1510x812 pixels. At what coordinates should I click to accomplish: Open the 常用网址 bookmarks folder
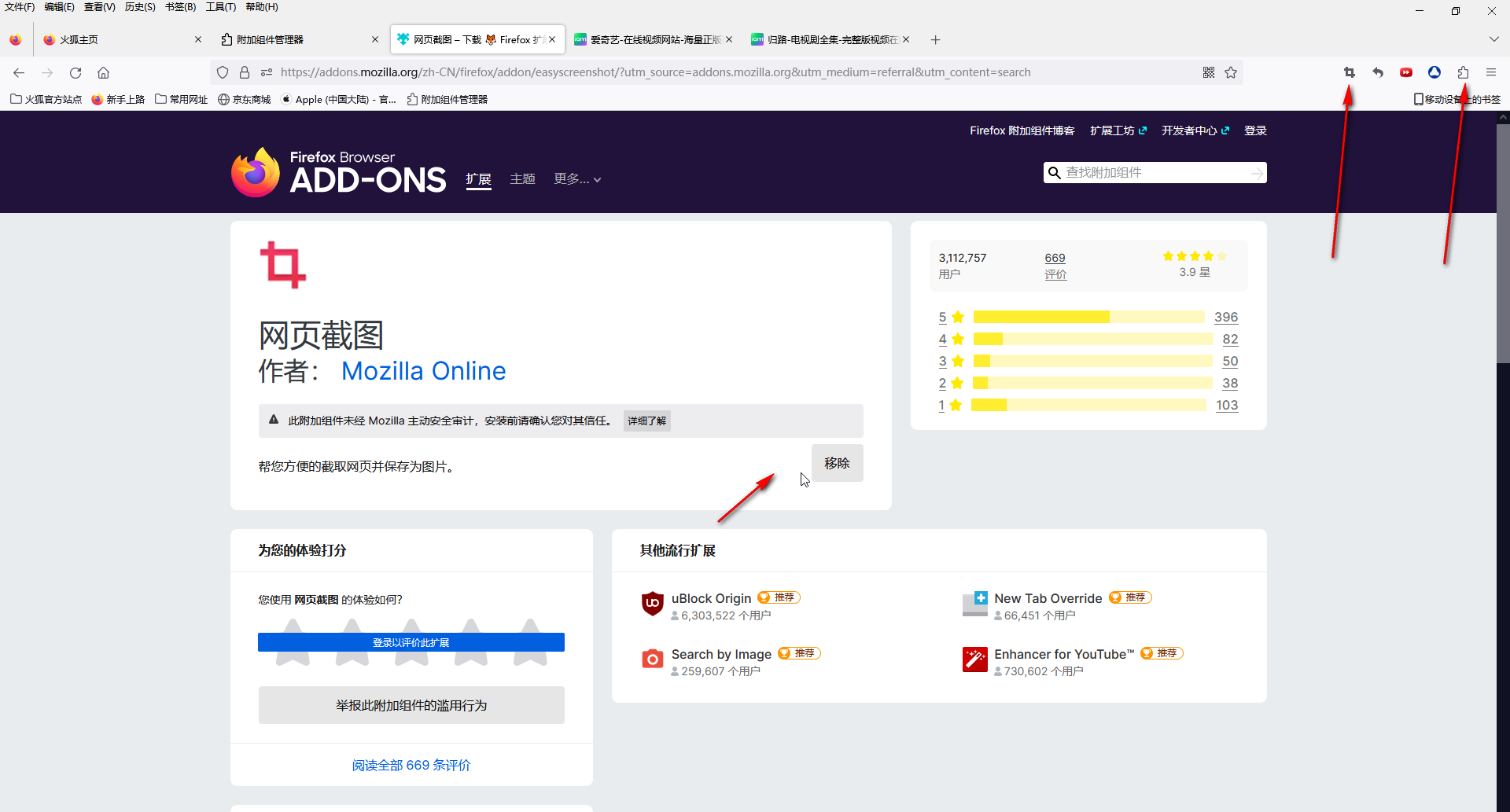(x=182, y=99)
